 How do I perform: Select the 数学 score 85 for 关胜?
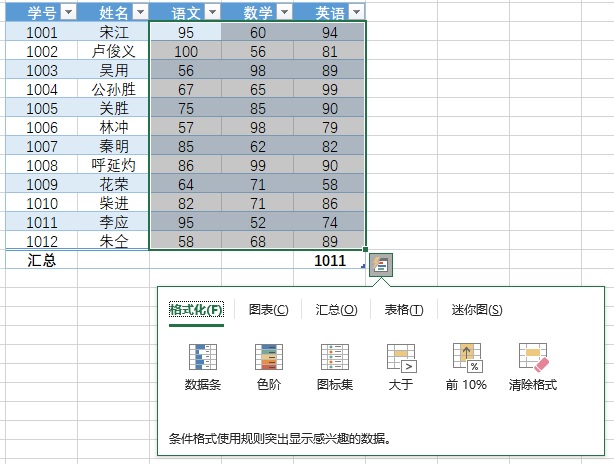258,108
